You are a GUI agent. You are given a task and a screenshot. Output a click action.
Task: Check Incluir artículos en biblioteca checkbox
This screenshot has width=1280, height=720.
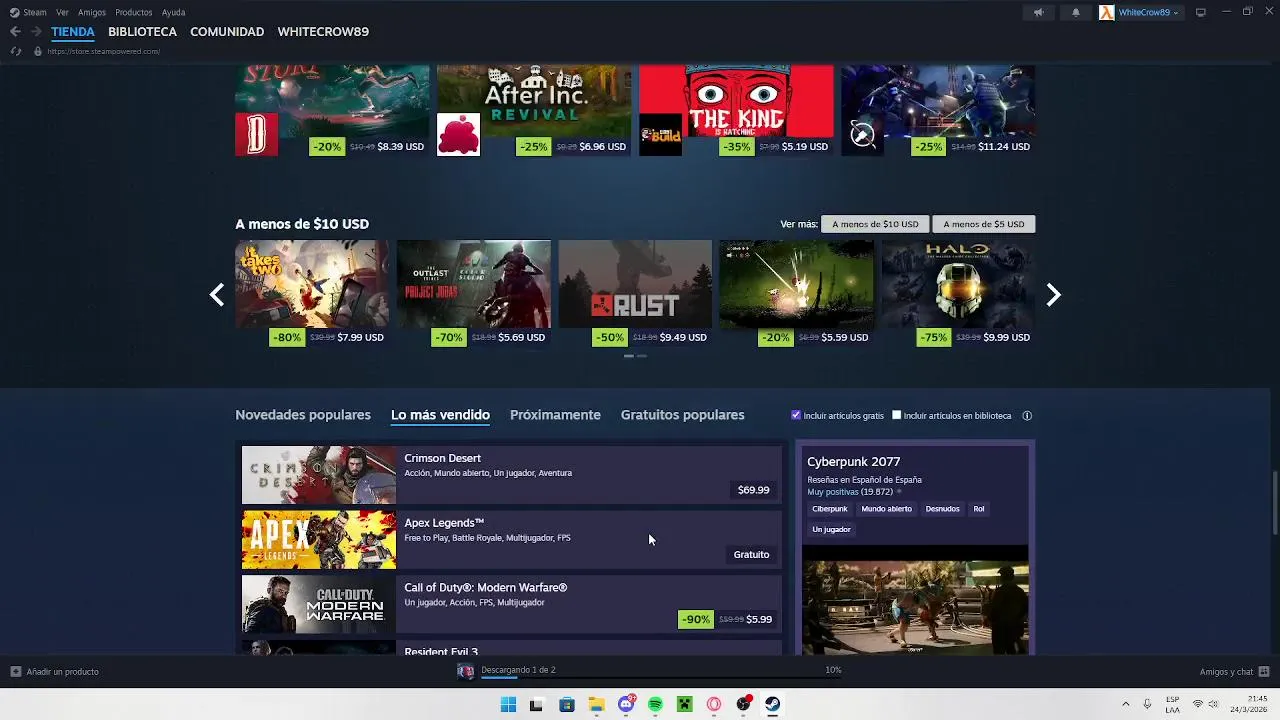pos(897,415)
